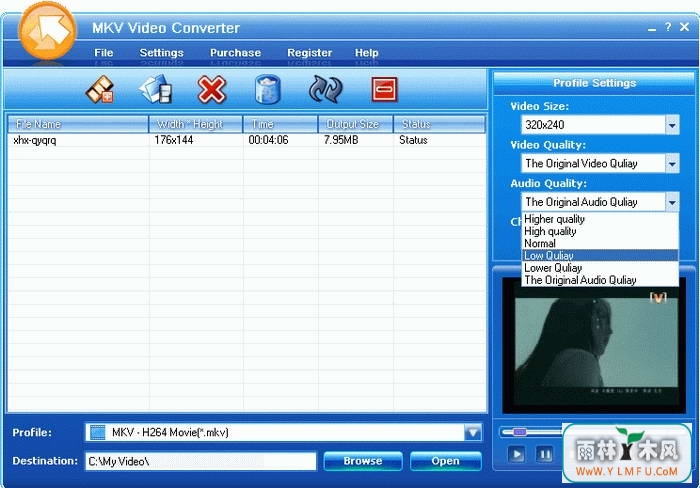Collapse the Audio Quality dropdown arrow

tap(672, 202)
